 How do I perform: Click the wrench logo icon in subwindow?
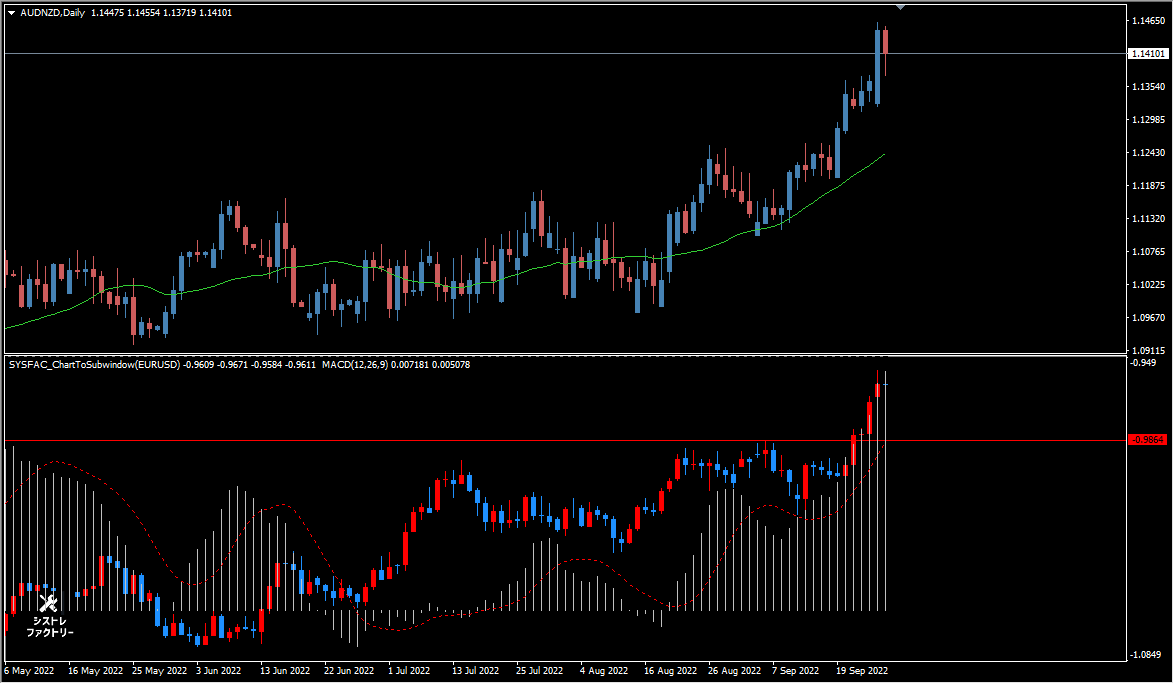pyautogui.click(x=48, y=602)
